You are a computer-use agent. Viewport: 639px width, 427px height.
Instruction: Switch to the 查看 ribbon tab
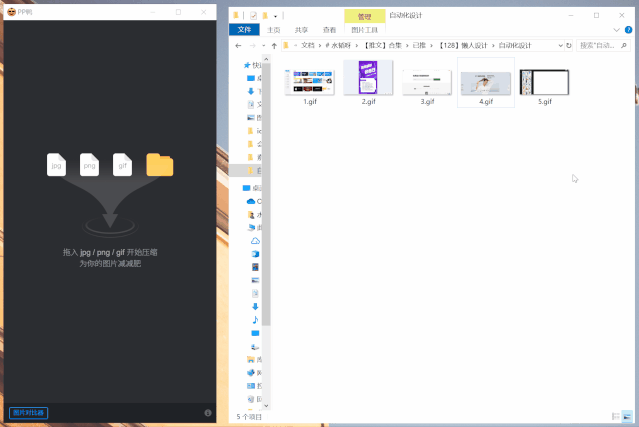(x=329, y=30)
